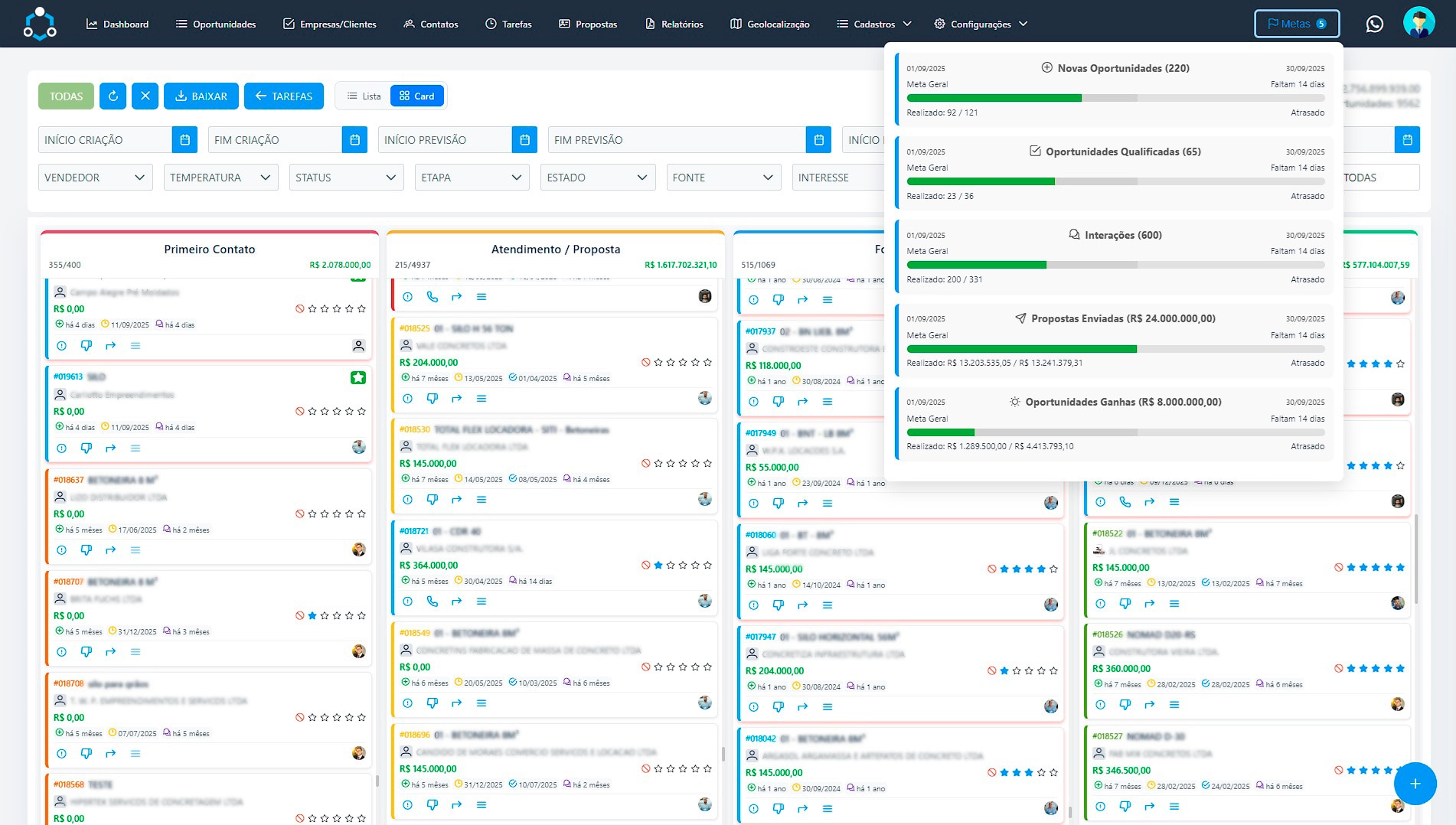Switch to Lista view
The width and height of the screenshot is (1456, 825).
[x=364, y=96]
